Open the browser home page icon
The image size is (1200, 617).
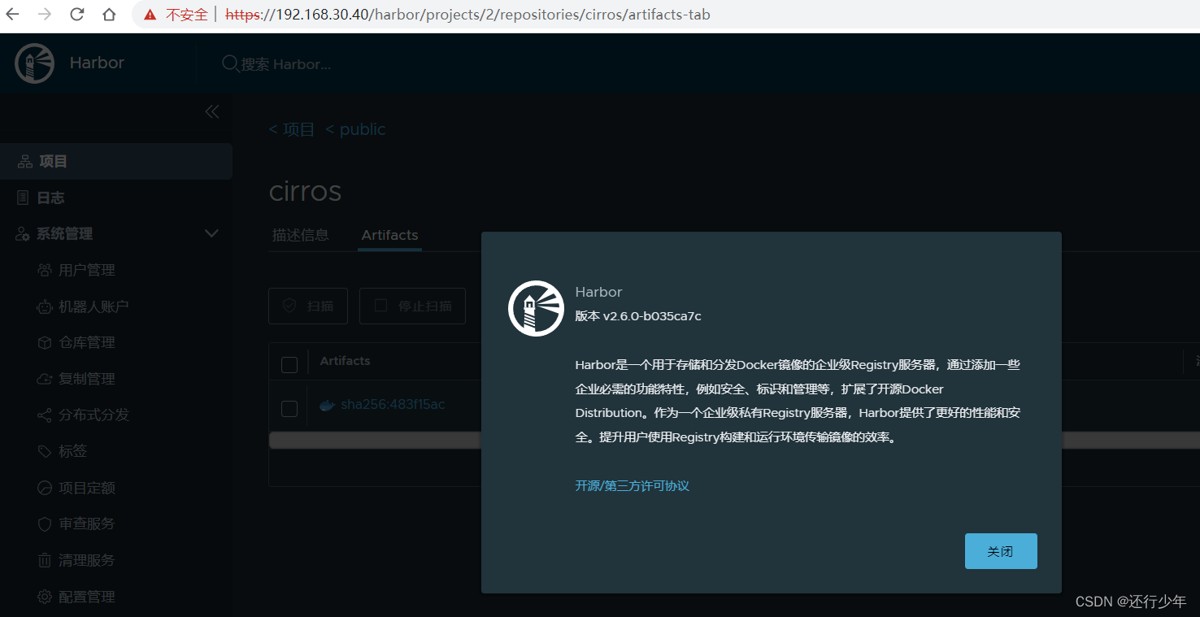pos(109,15)
